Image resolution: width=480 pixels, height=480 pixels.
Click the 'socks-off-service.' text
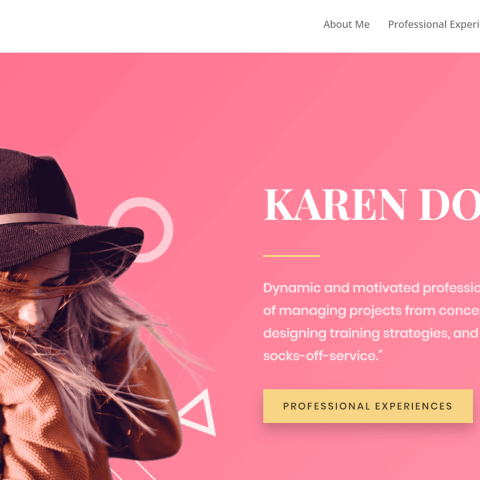pyautogui.click(x=323, y=356)
